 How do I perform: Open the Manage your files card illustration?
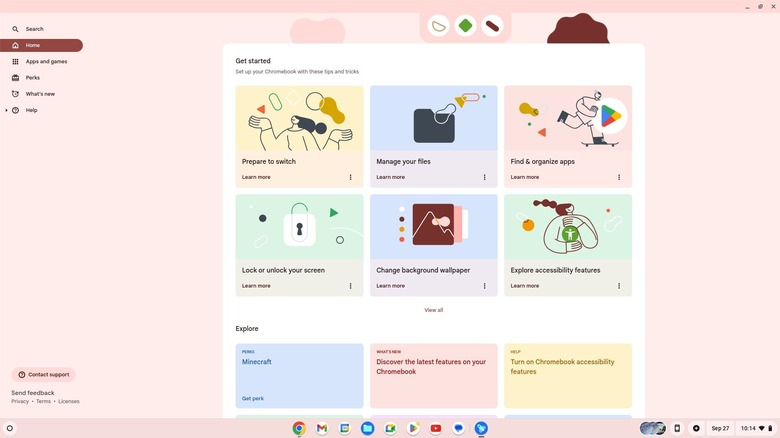coord(434,118)
